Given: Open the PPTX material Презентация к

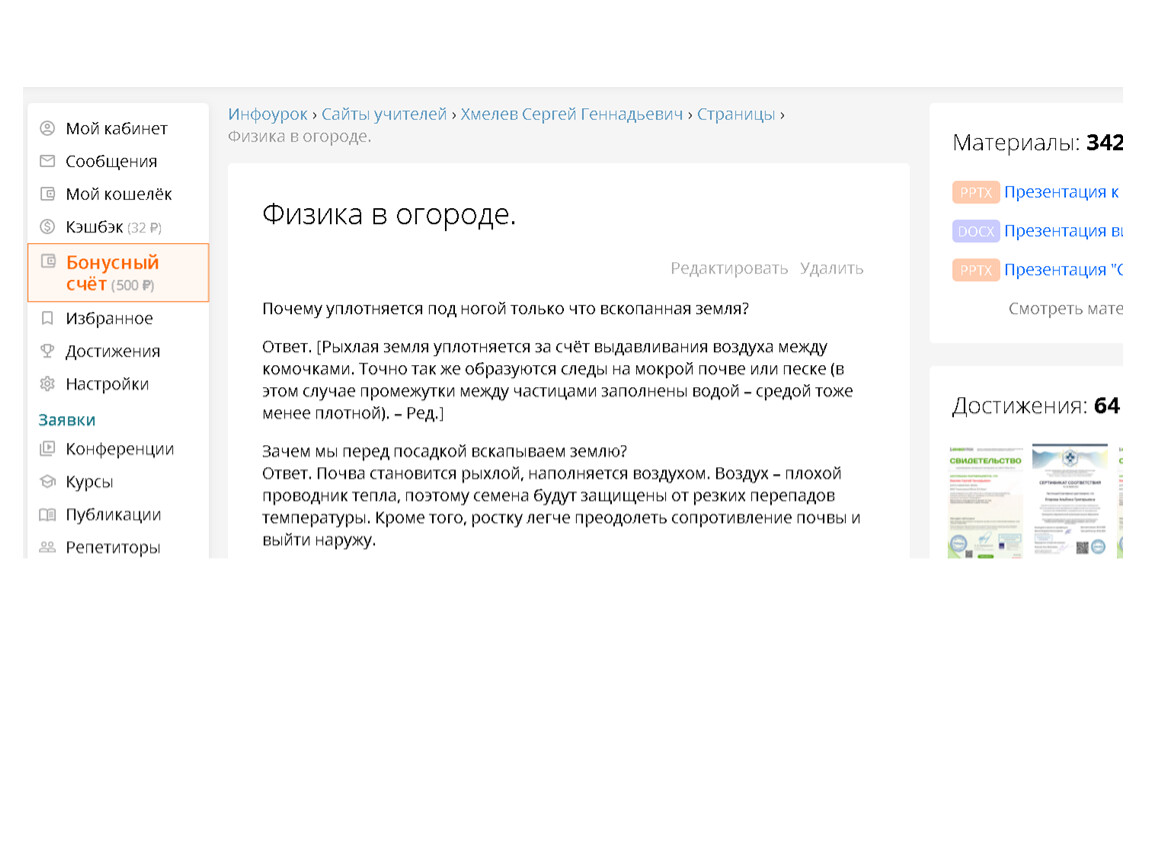Looking at the screenshot, I should [x=1061, y=192].
